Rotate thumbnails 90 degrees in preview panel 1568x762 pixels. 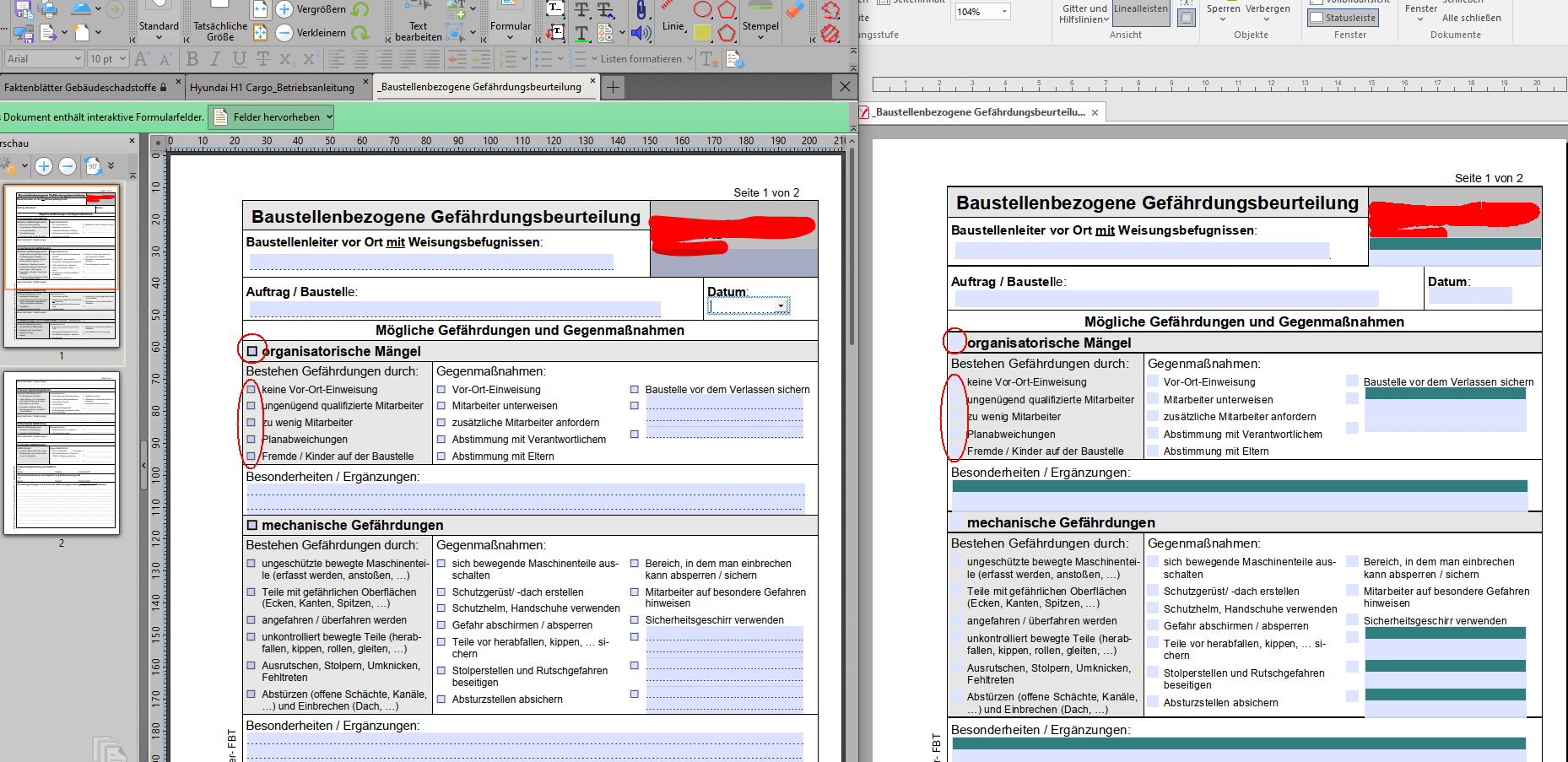93,166
